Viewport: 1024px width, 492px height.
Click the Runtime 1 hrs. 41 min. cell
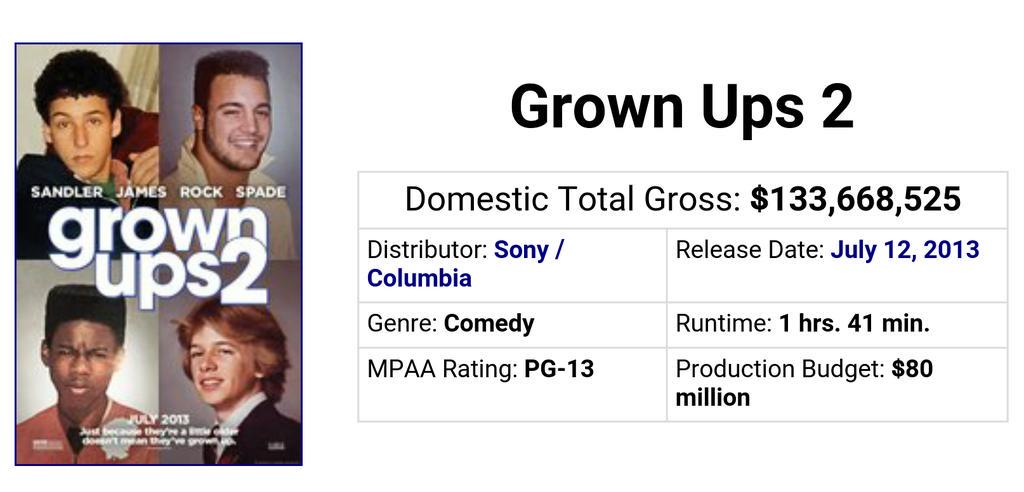(837, 325)
